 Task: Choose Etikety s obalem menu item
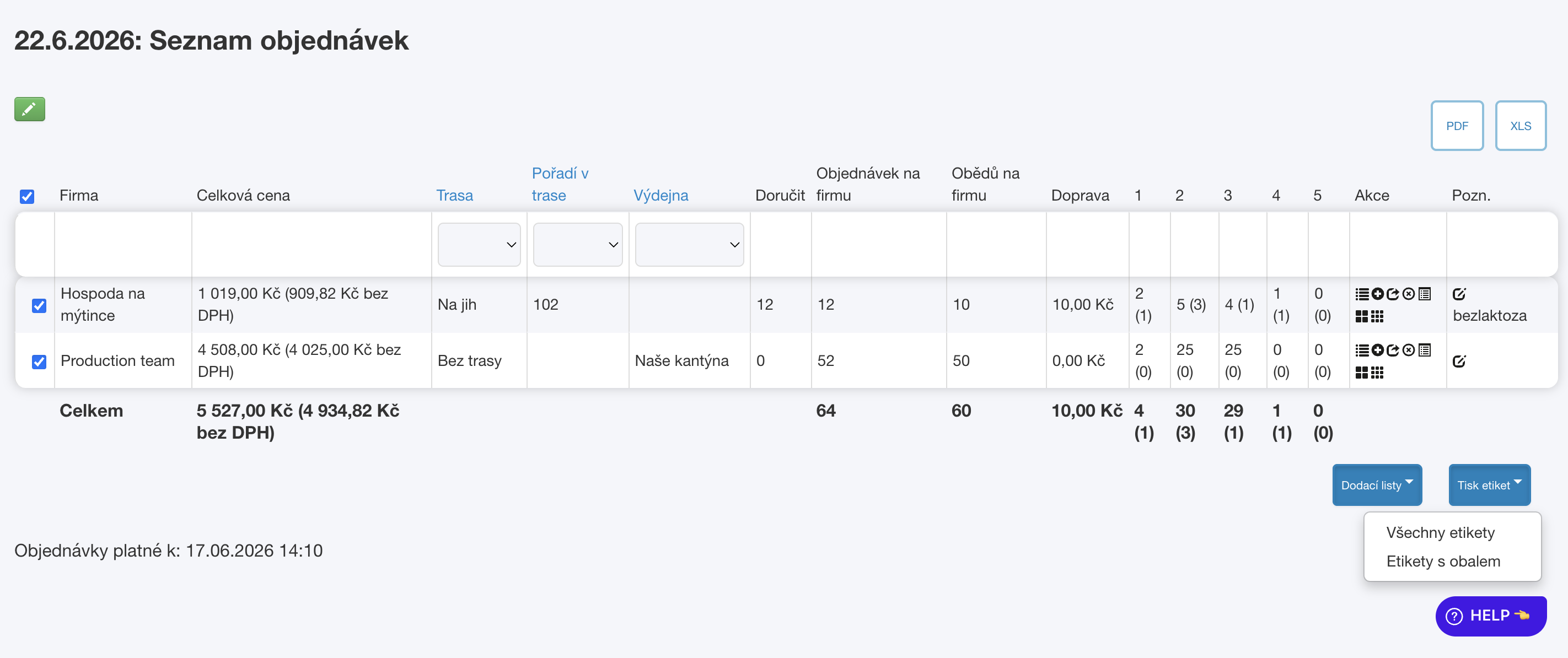coord(1443,560)
